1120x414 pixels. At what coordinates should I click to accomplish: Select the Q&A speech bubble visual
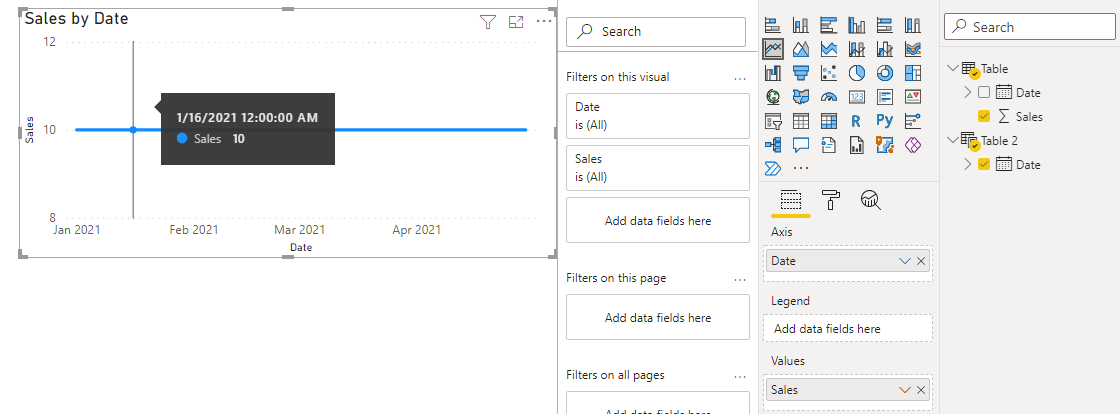coord(801,145)
